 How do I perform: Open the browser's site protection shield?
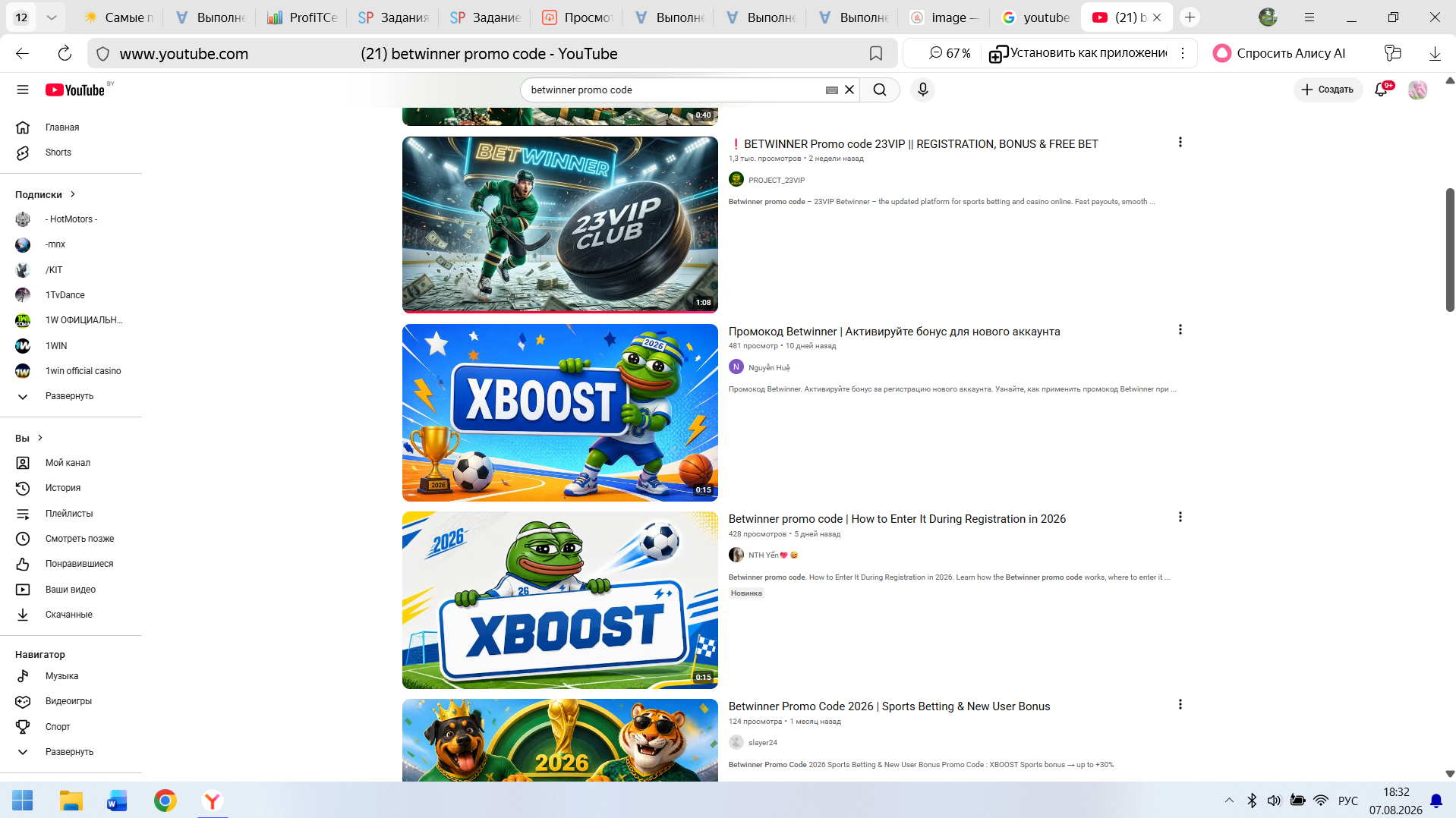point(103,54)
